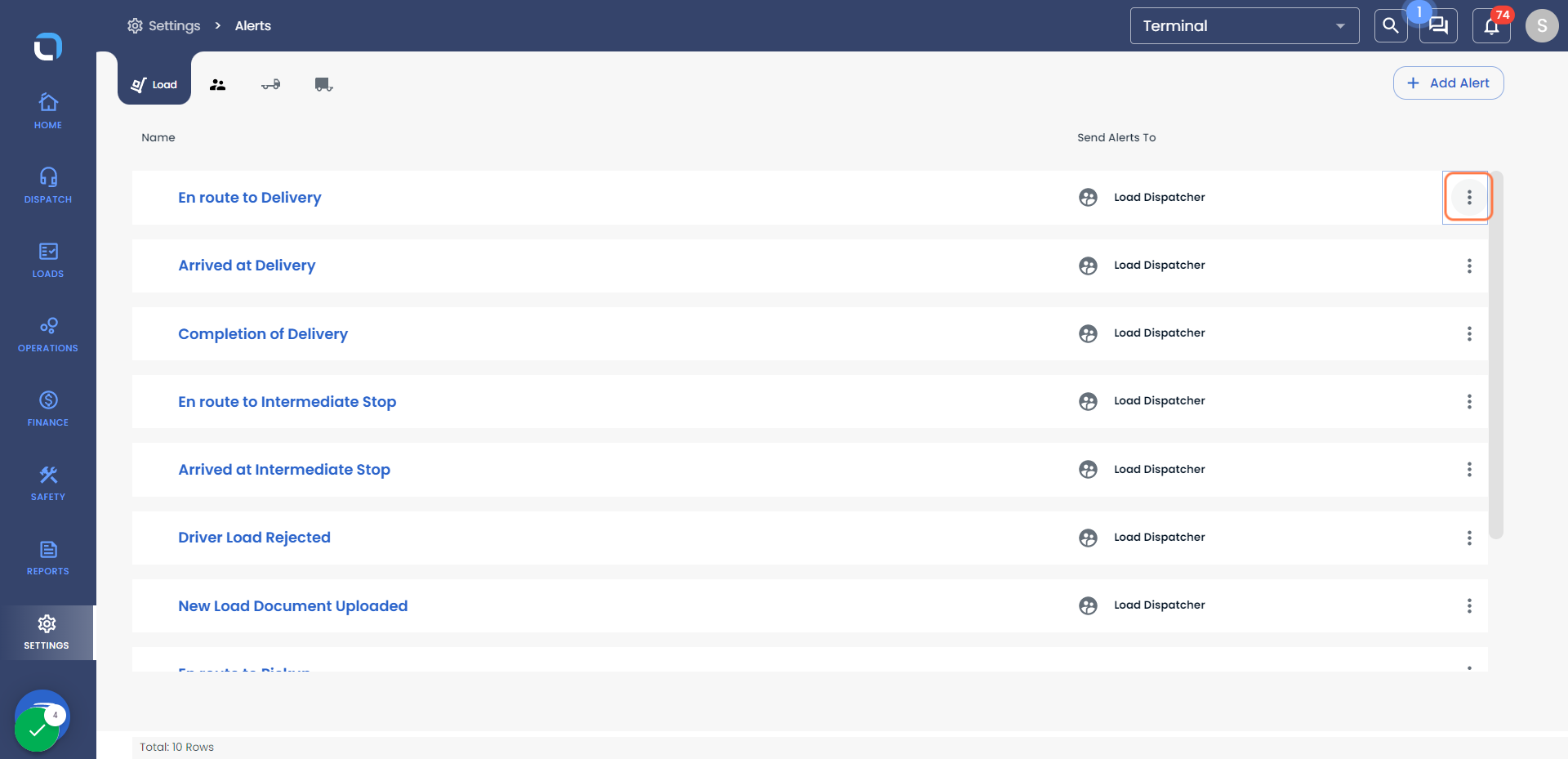
Task: Click the Total: 10 Rows footer text
Action: coord(177,747)
